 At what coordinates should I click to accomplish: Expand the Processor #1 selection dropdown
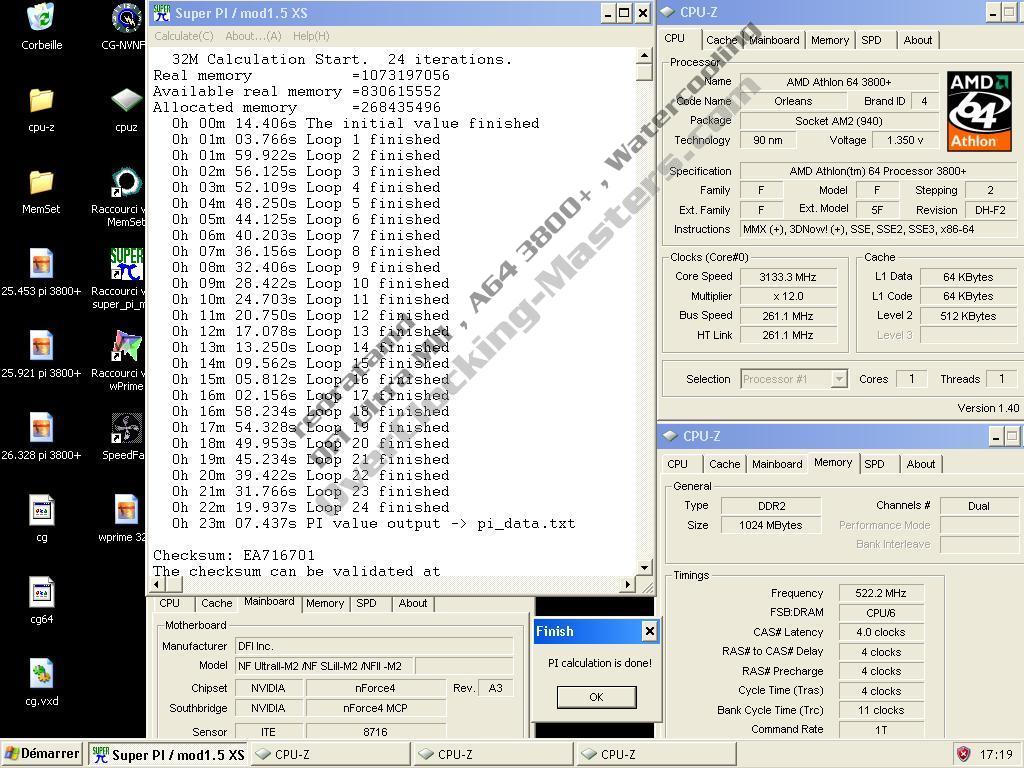pos(839,379)
